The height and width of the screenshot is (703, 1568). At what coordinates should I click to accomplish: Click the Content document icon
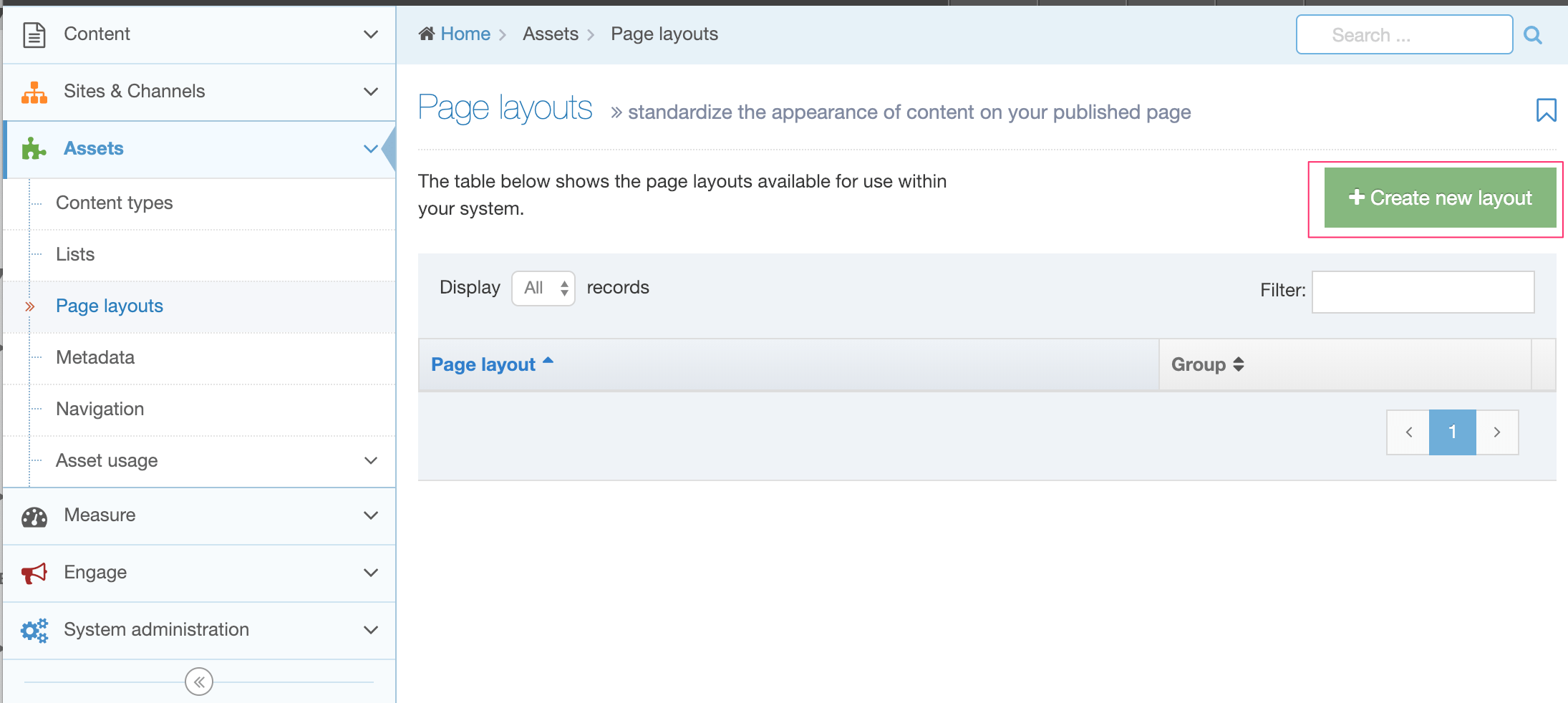coord(34,34)
